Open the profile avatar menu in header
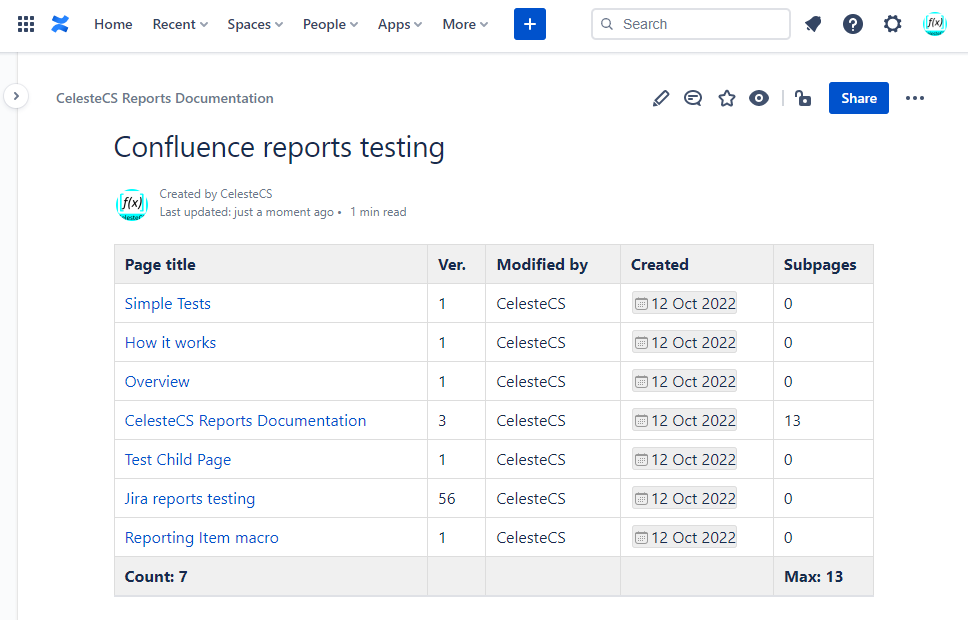 coord(935,24)
